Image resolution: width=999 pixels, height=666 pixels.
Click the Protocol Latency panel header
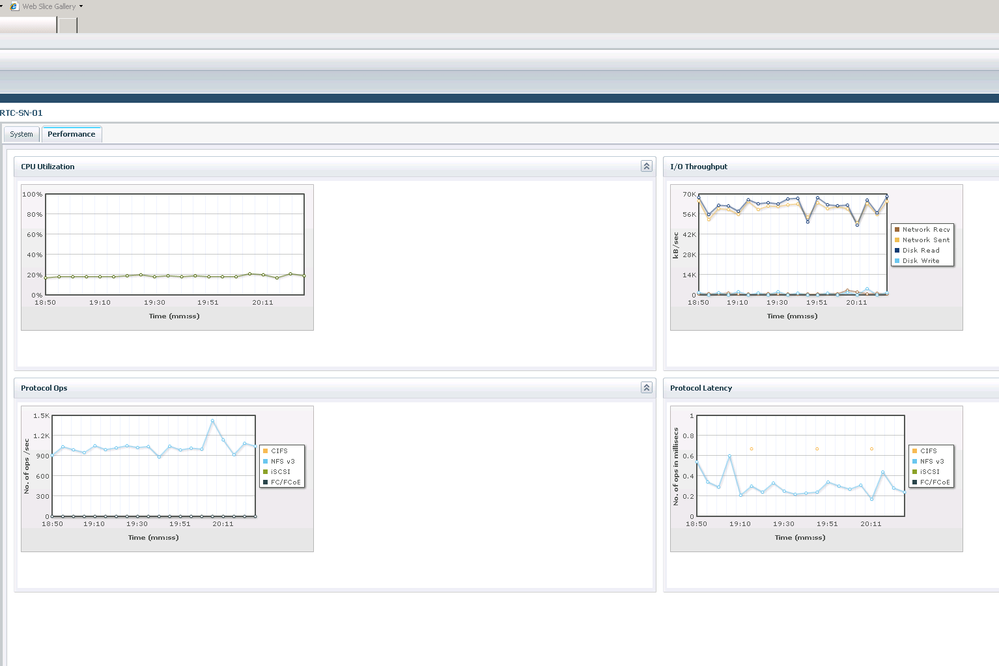700,387
